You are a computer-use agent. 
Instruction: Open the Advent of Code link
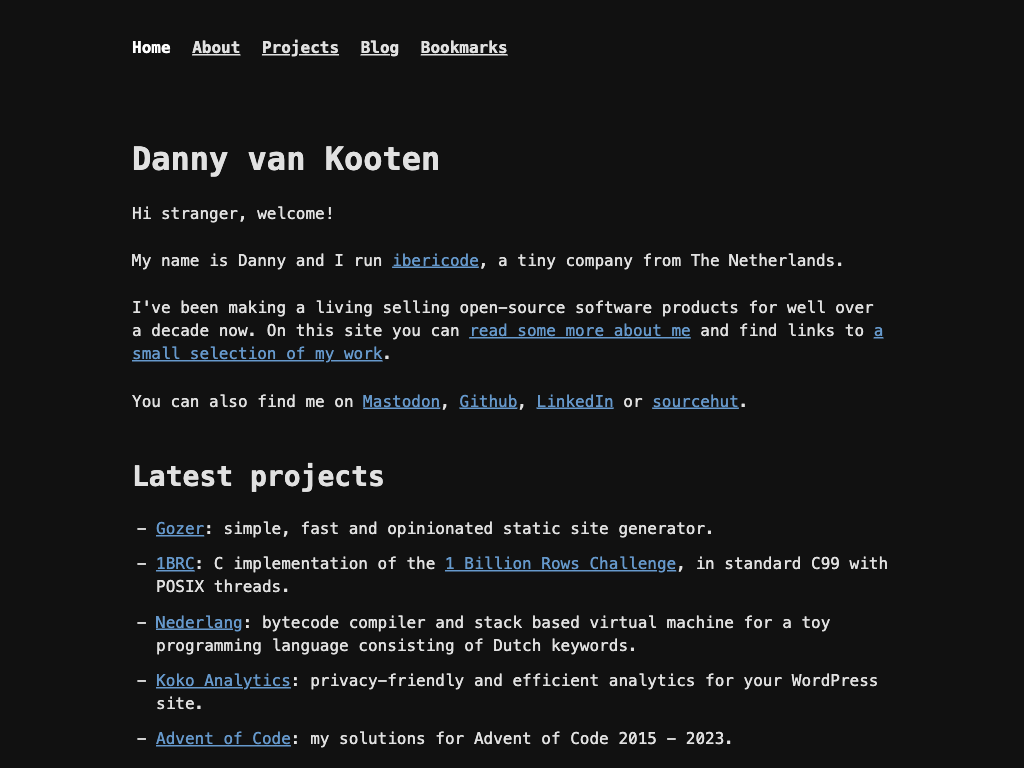pos(223,738)
